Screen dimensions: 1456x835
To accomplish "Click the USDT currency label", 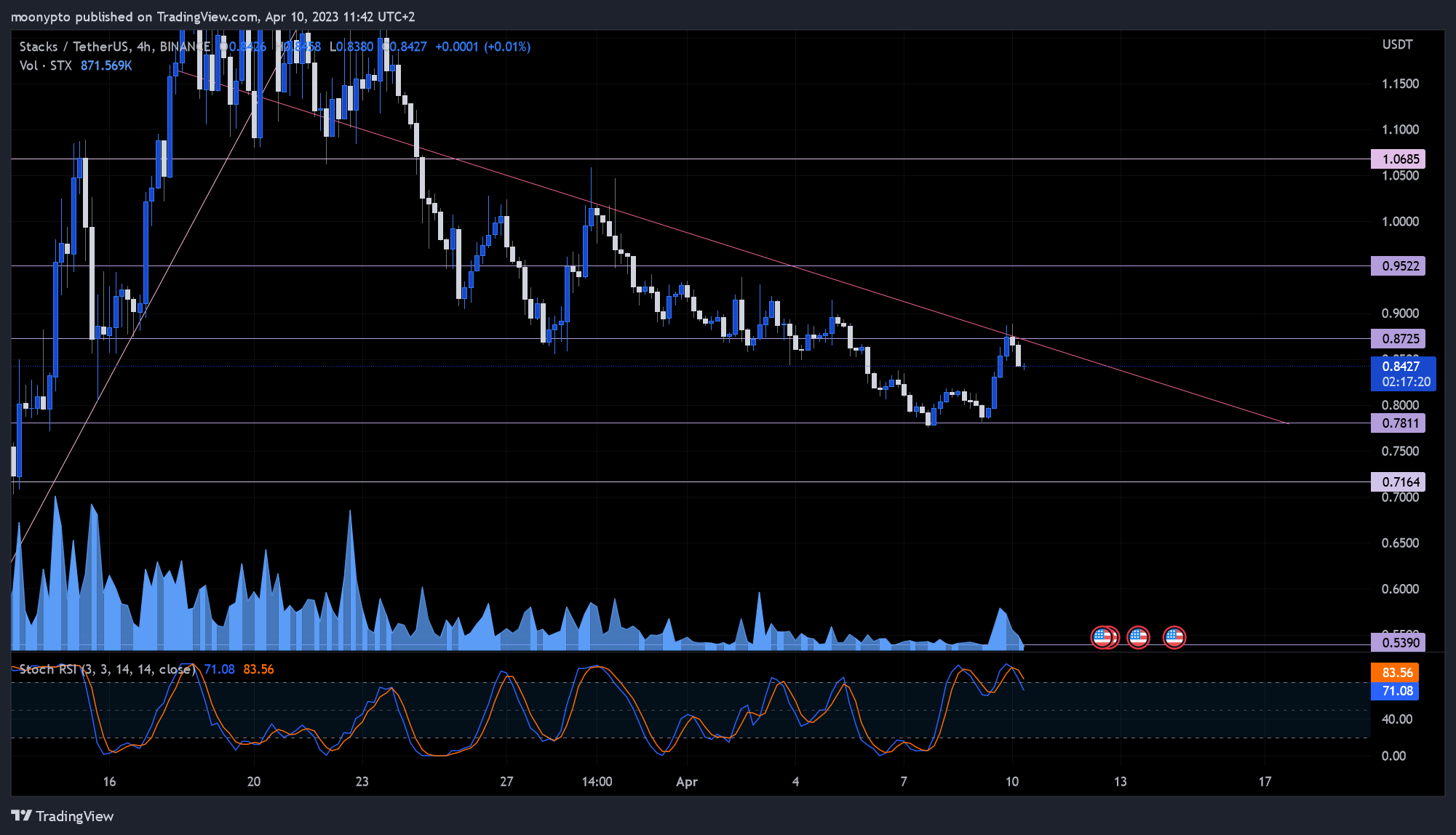I will click(x=1397, y=44).
